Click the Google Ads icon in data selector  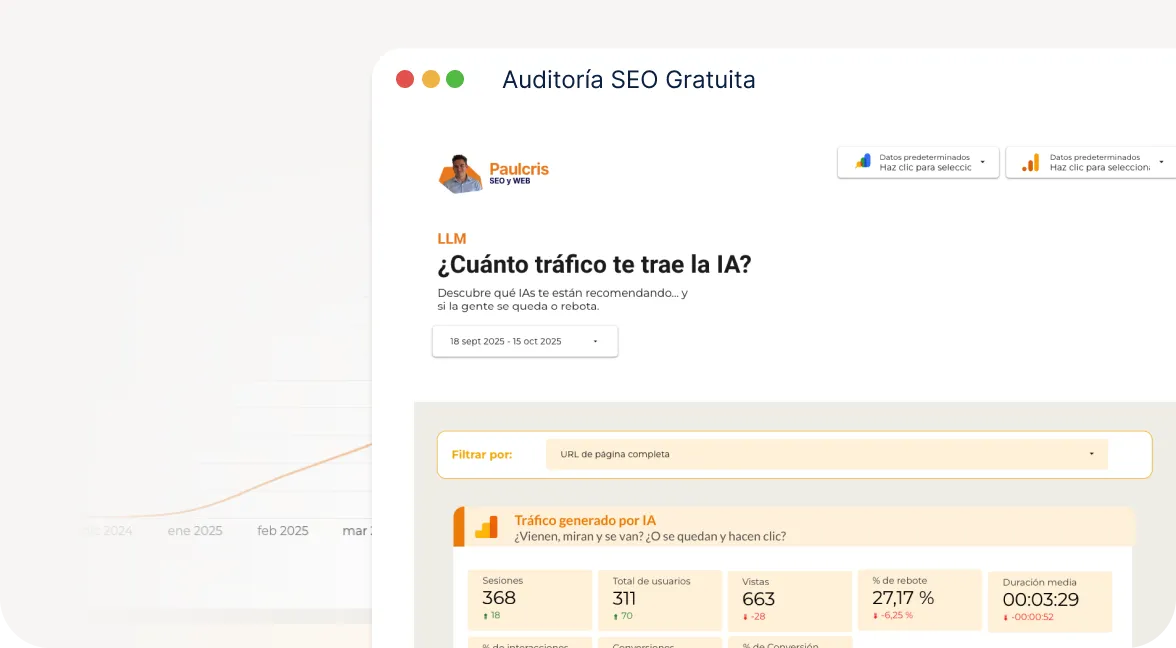click(x=862, y=162)
